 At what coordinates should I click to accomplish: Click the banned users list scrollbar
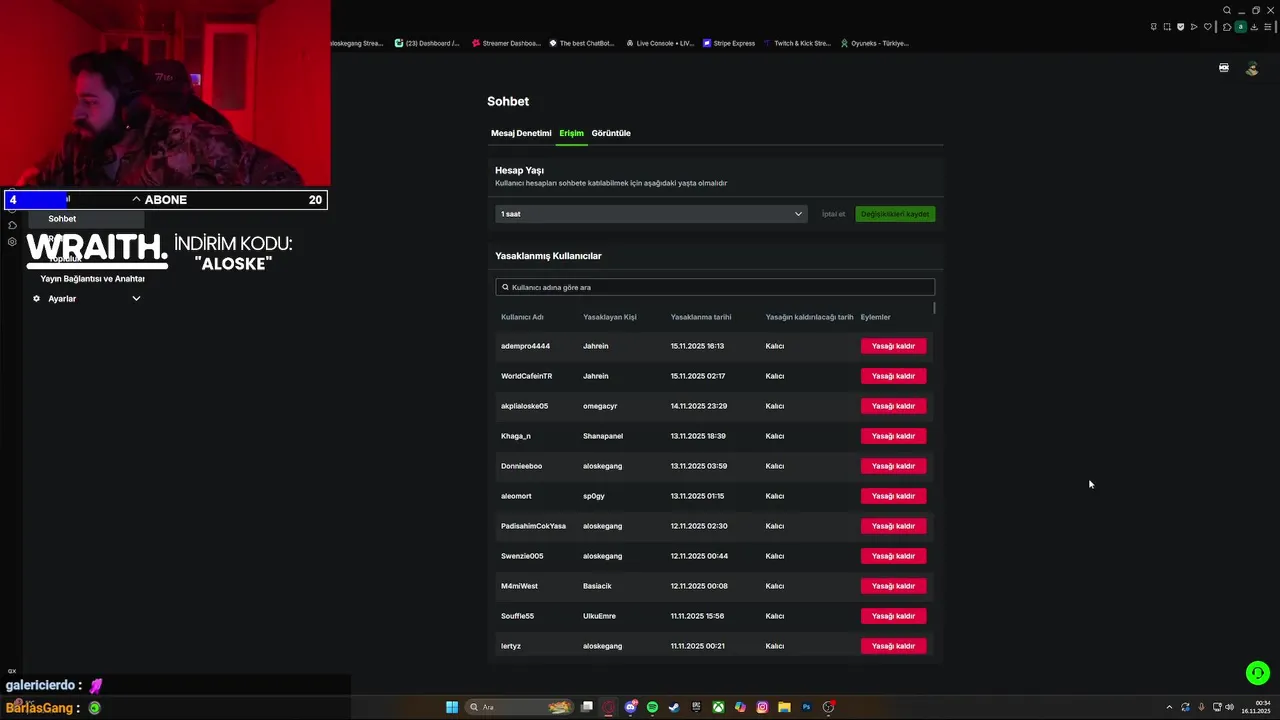coord(935,308)
